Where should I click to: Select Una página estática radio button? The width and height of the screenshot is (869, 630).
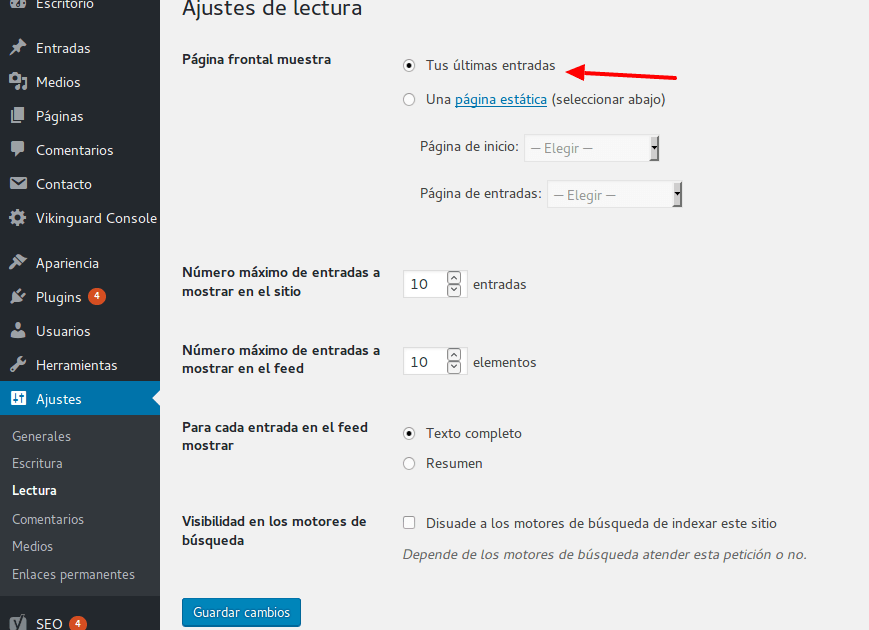point(409,100)
